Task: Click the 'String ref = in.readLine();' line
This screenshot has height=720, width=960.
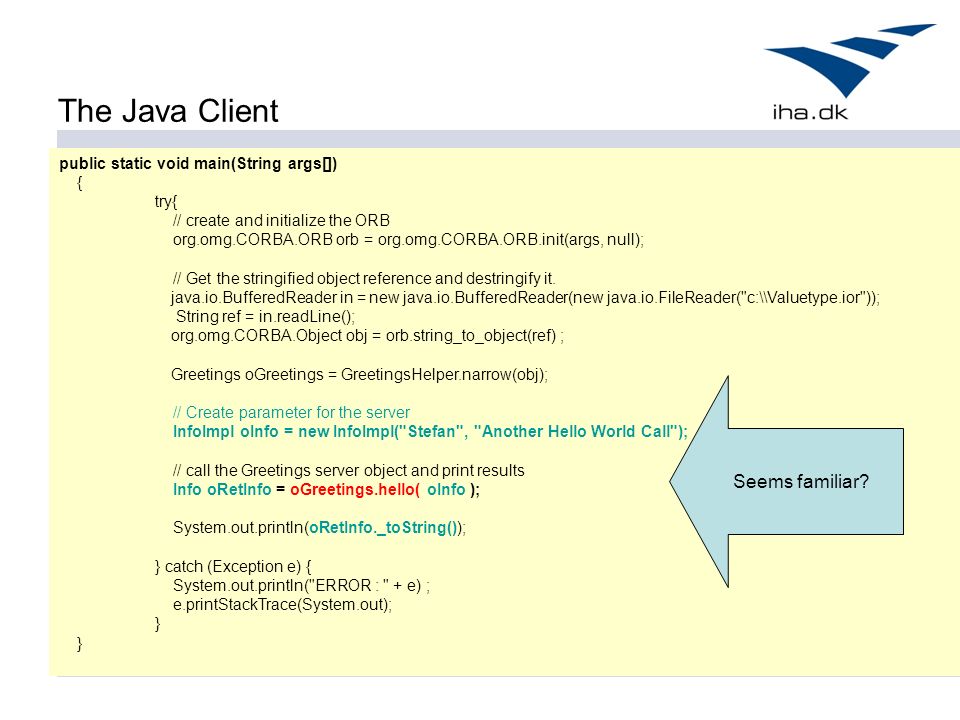Action: 265,317
